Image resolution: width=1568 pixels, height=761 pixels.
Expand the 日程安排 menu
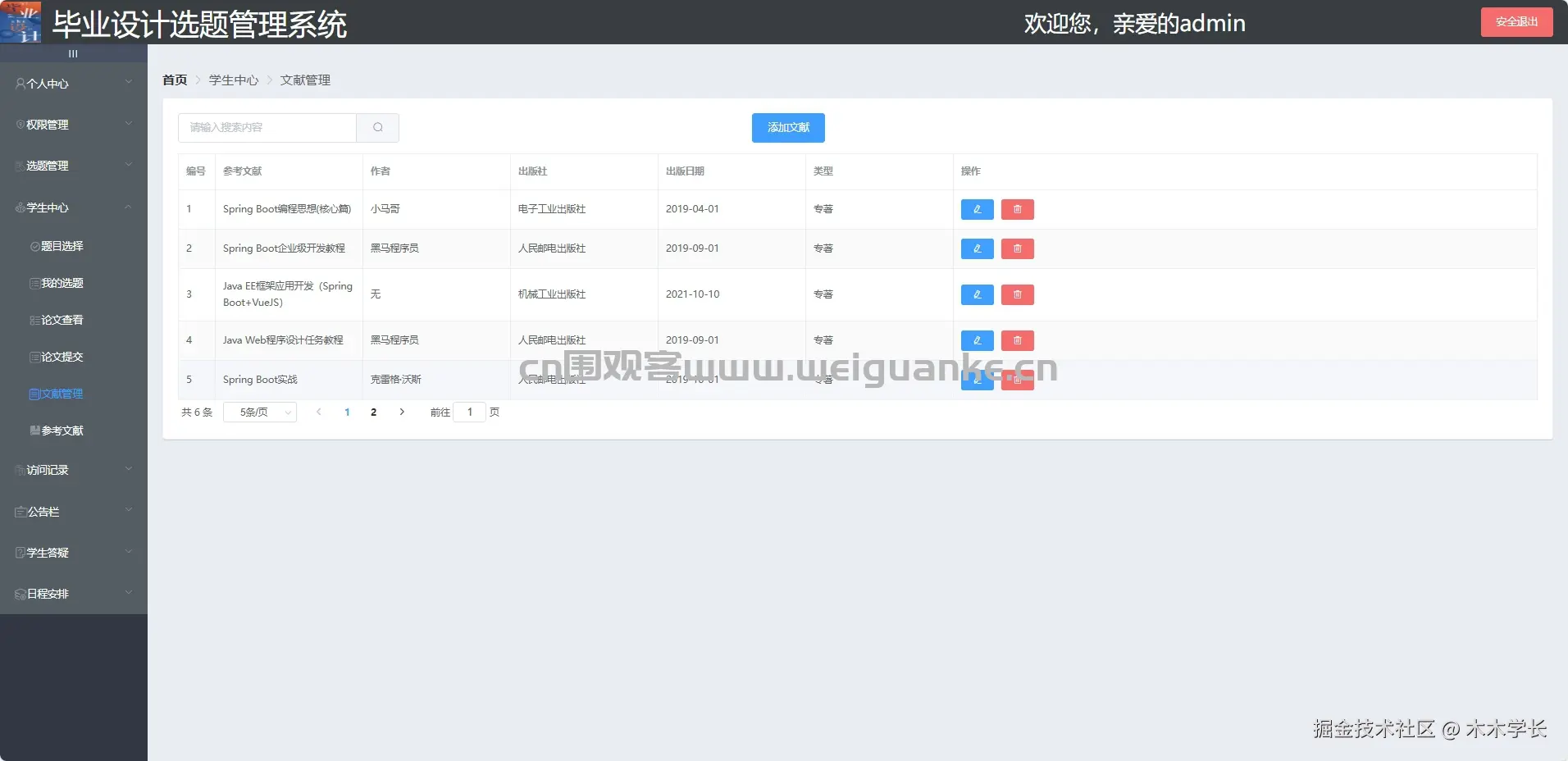pyautogui.click(x=74, y=593)
